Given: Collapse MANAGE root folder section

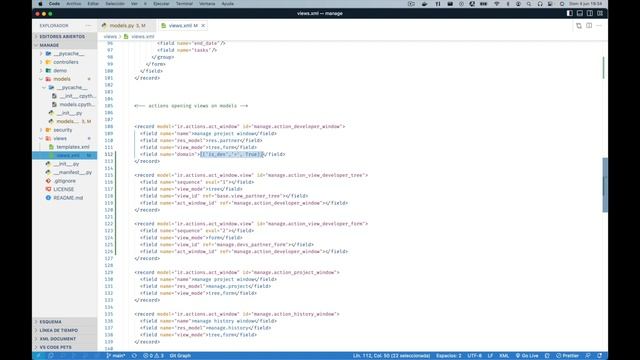Looking at the screenshot, I should tap(64, 45).
